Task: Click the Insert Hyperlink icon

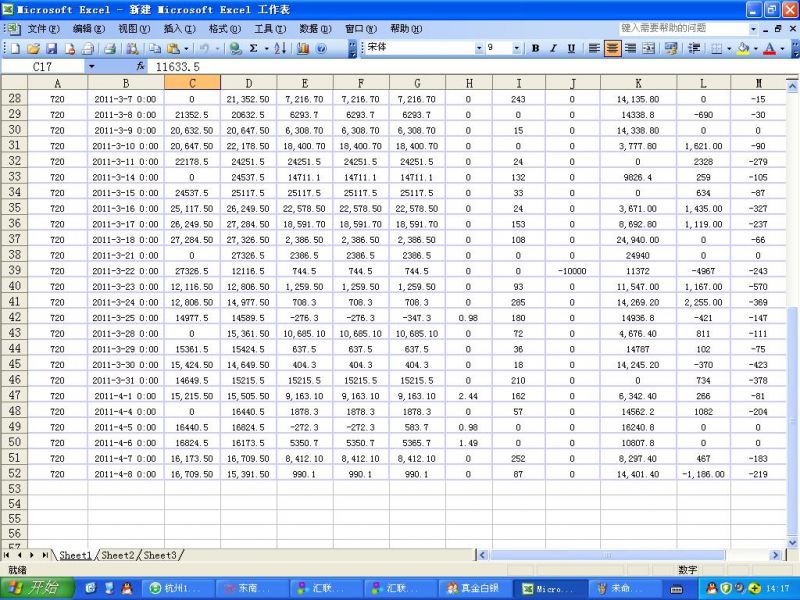Action: tap(236, 47)
